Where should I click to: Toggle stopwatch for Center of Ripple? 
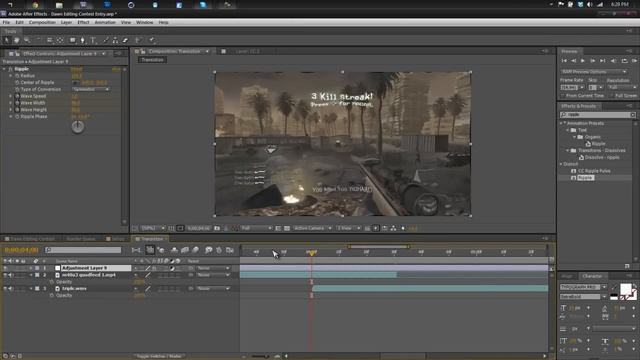click(17, 82)
